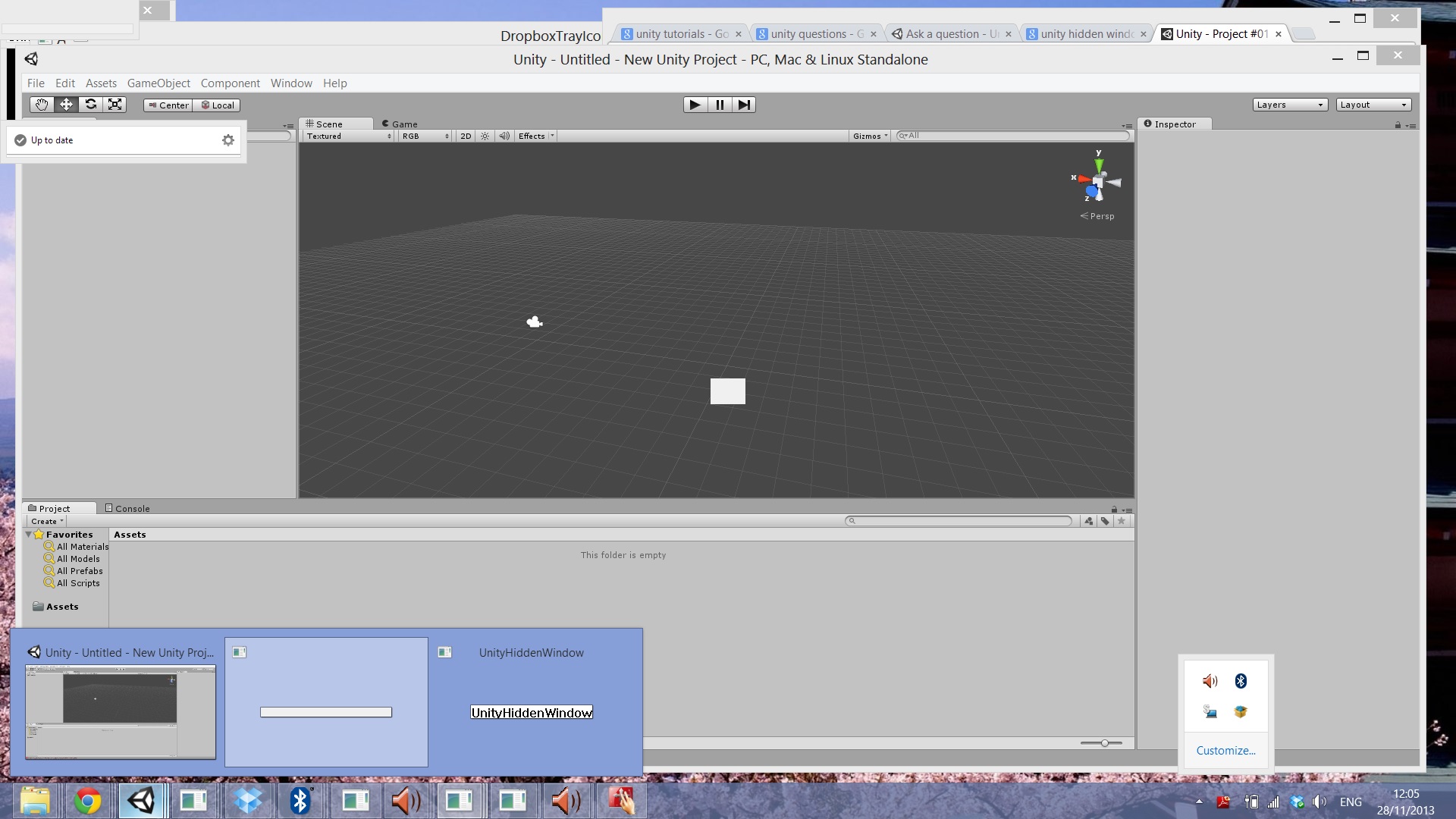
Task: Open the RGB render mode dropdown
Action: point(425,136)
